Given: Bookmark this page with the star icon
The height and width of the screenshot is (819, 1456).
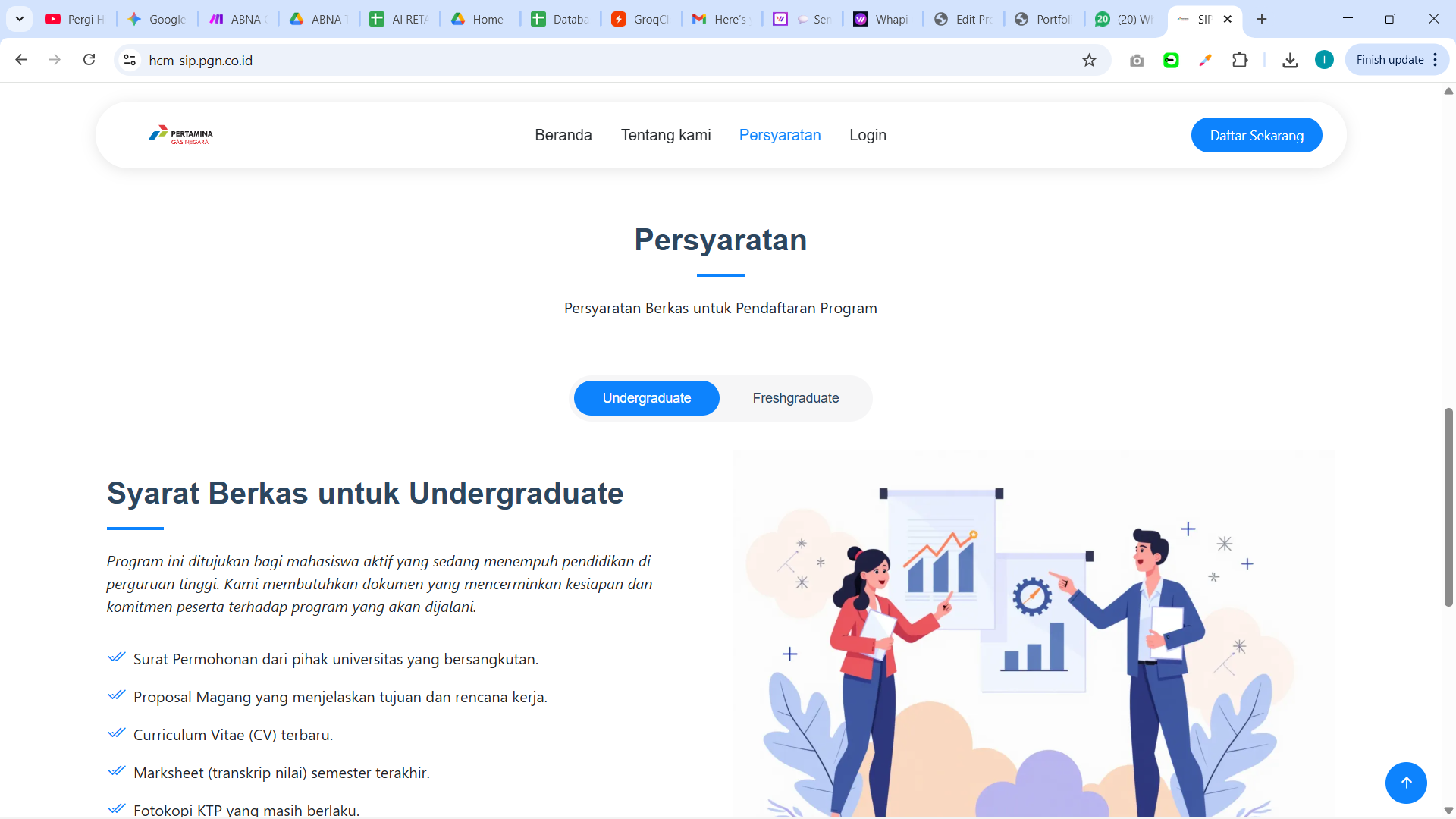Looking at the screenshot, I should (x=1089, y=60).
